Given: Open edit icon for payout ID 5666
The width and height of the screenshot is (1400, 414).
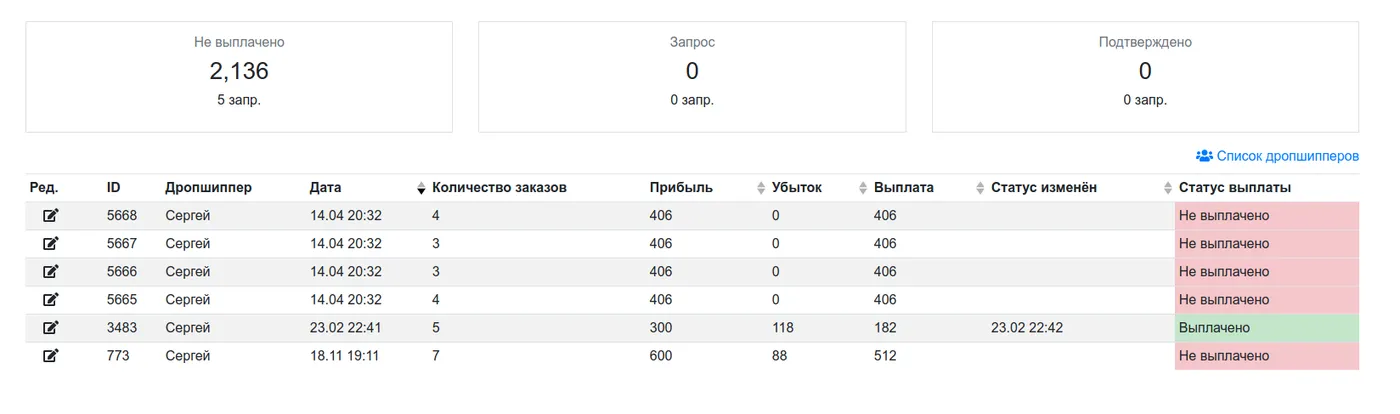Looking at the screenshot, I should click(x=50, y=271).
